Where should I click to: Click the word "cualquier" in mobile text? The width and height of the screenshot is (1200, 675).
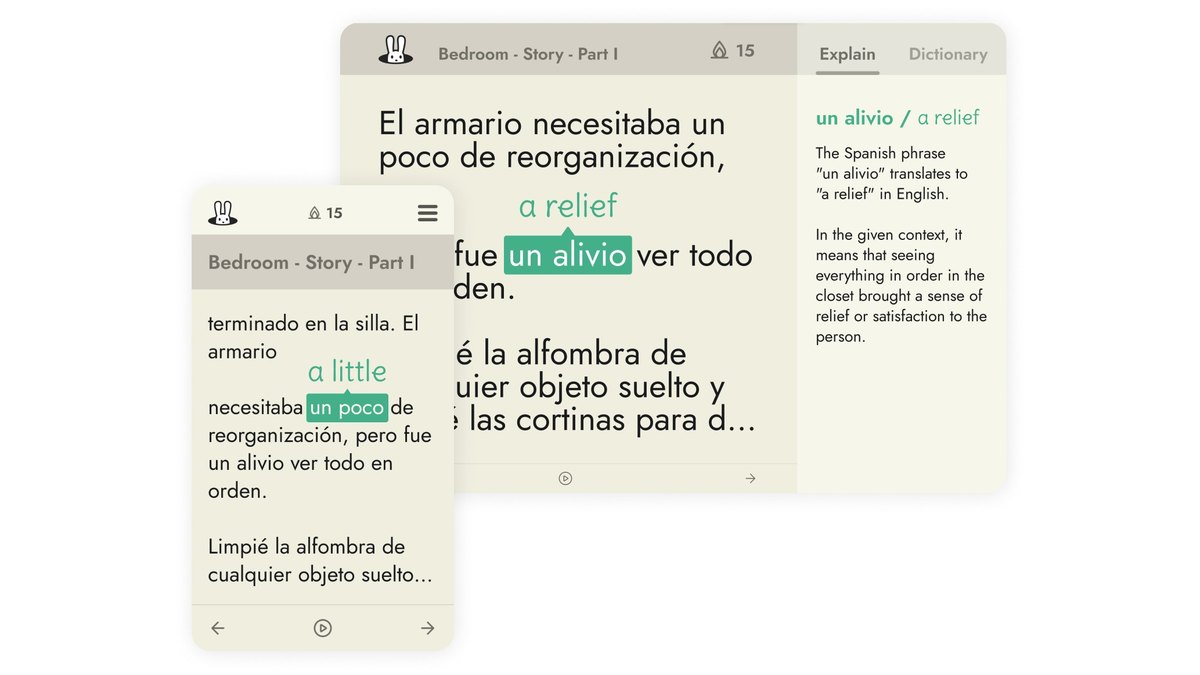coord(250,575)
